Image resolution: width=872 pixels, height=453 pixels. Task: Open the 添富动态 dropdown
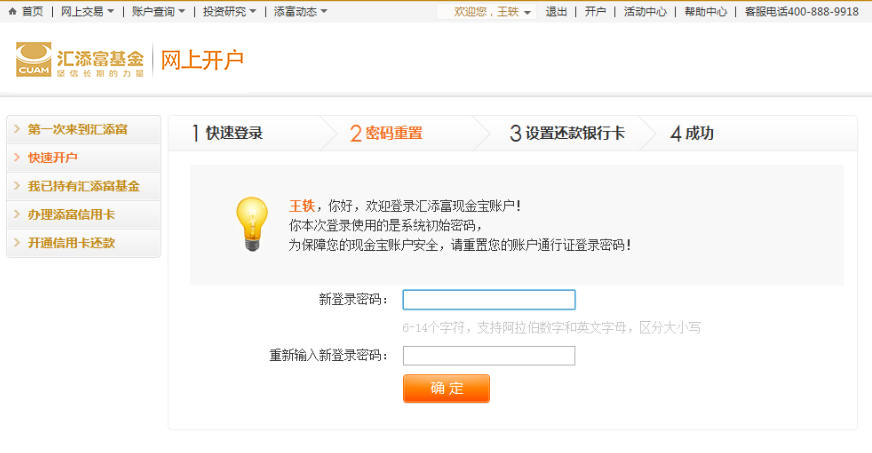pyautogui.click(x=300, y=11)
